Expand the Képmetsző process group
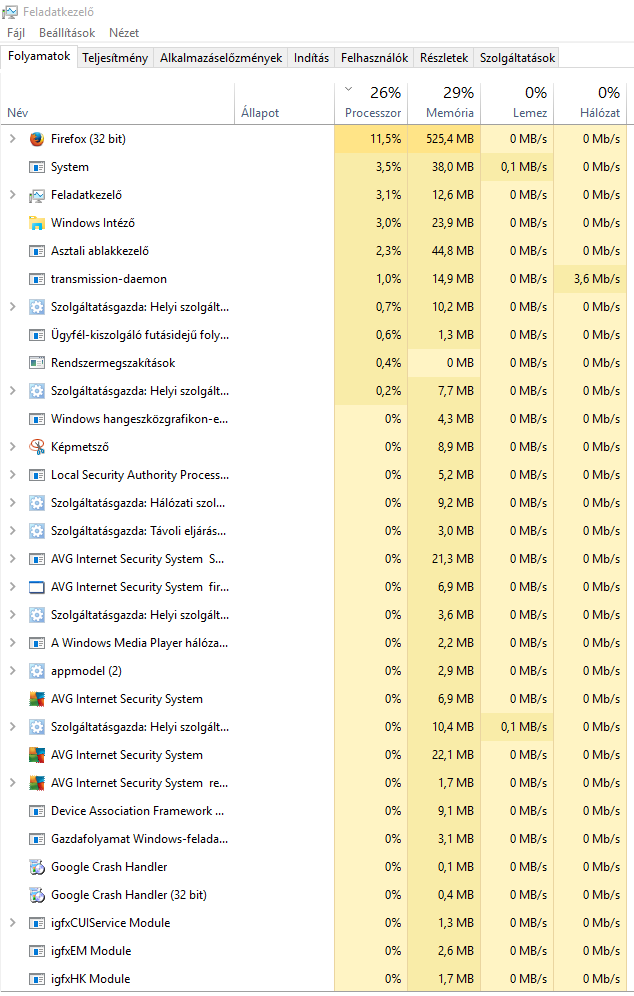The height and width of the screenshot is (996, 634). tap(12, 447)
